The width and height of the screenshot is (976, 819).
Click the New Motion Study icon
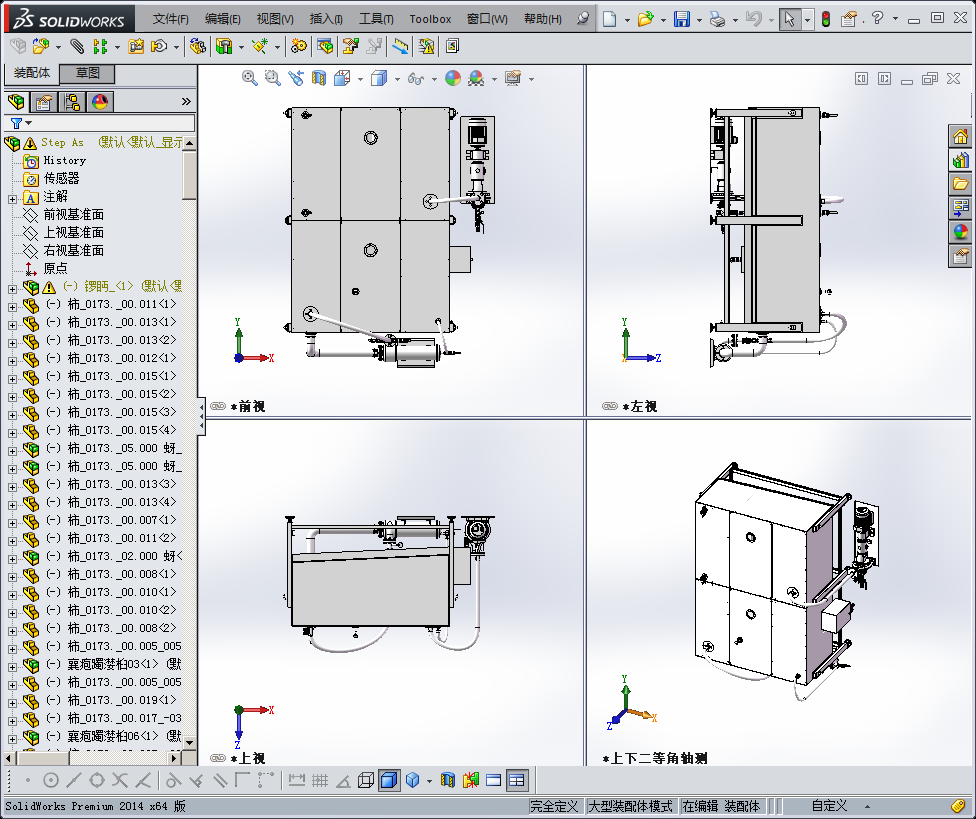point(299,46)
